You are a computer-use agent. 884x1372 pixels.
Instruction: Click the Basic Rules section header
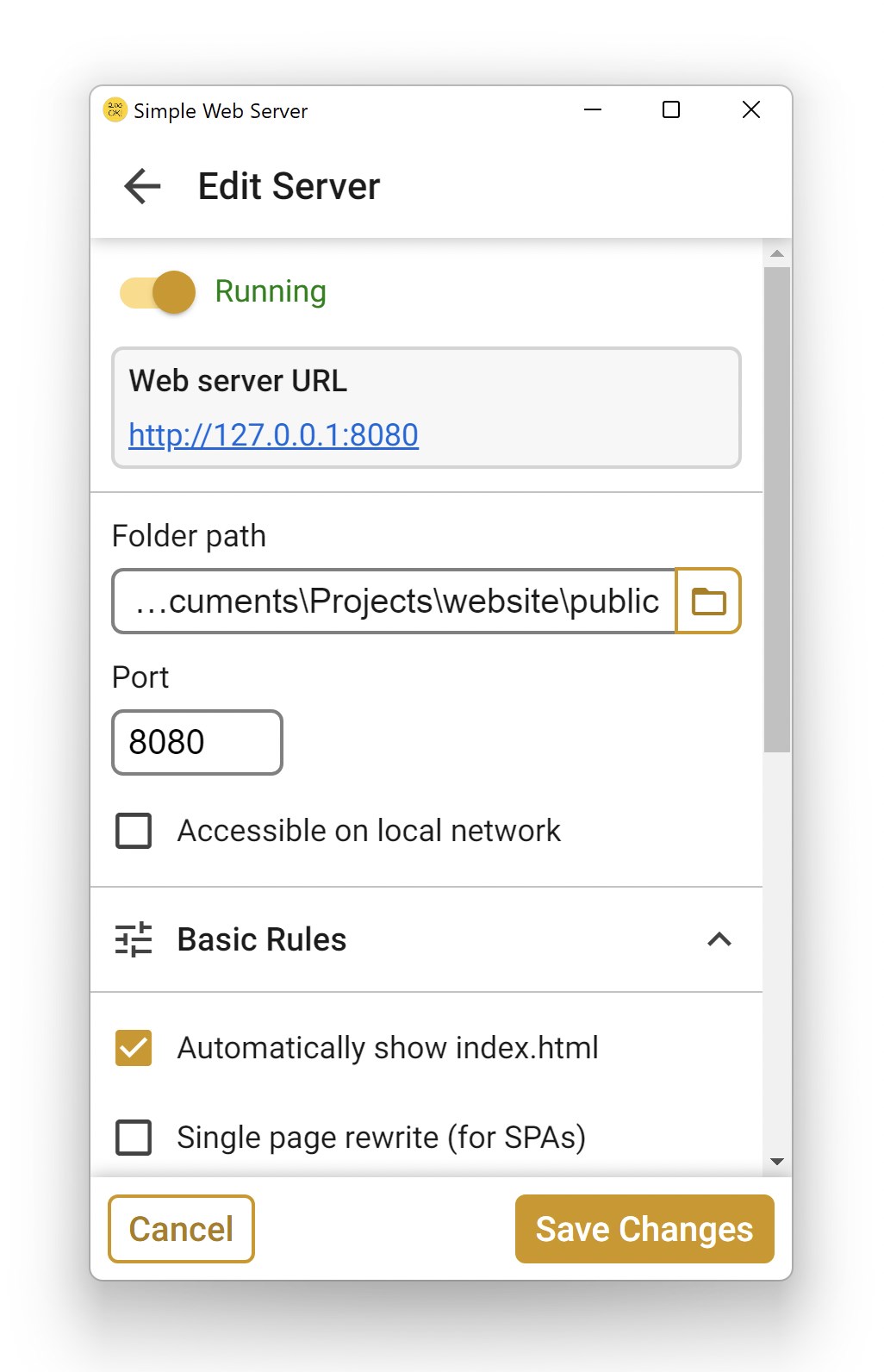click(262, 939)
